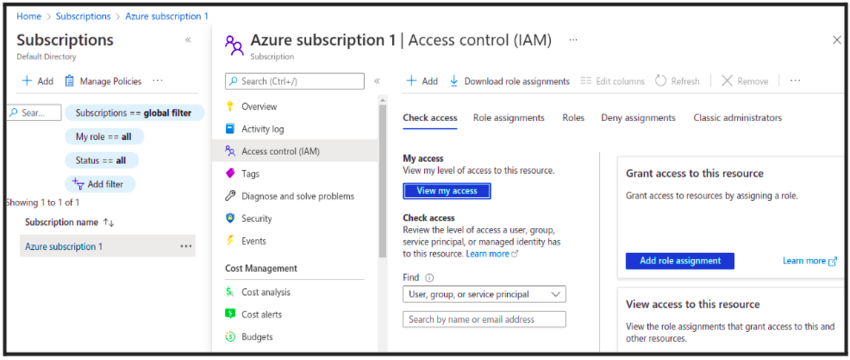Open Cost alerts page
Viewport: 850px width, 360px height.
tap(261, 314)
